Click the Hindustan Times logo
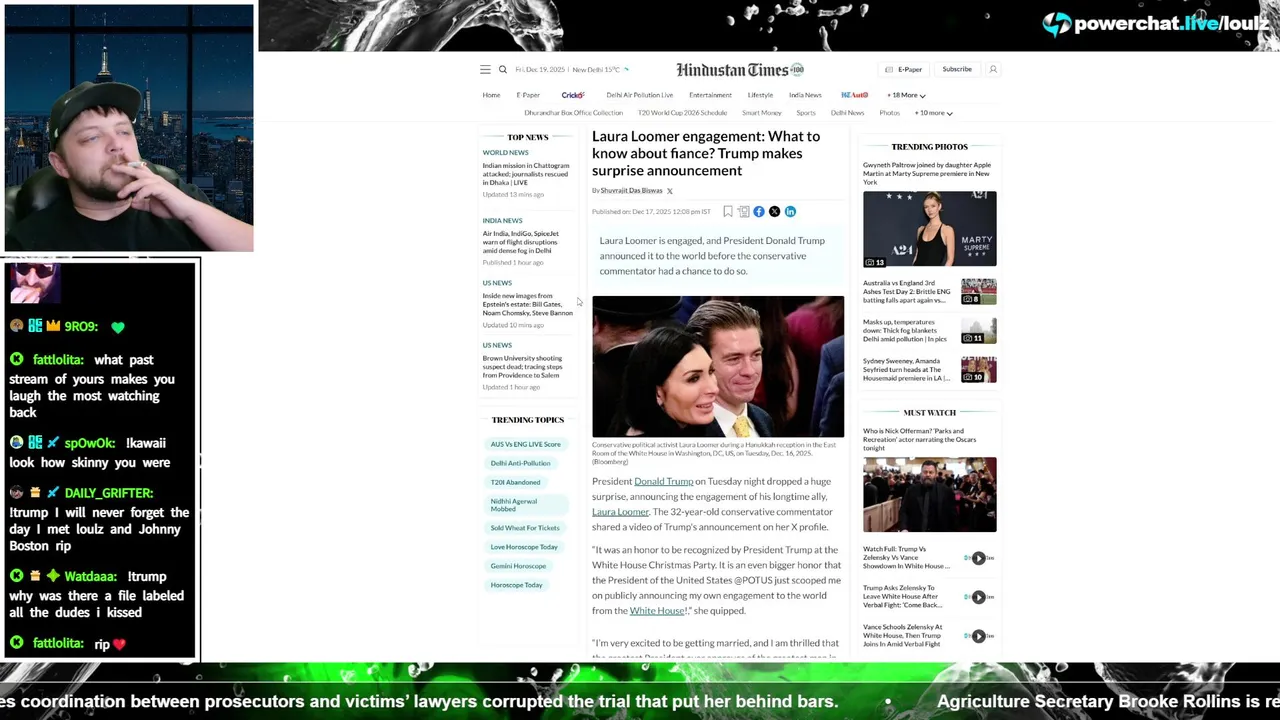Image resolution: width=1280 pixels, height=720 pixels. click(x=740, y=70)
